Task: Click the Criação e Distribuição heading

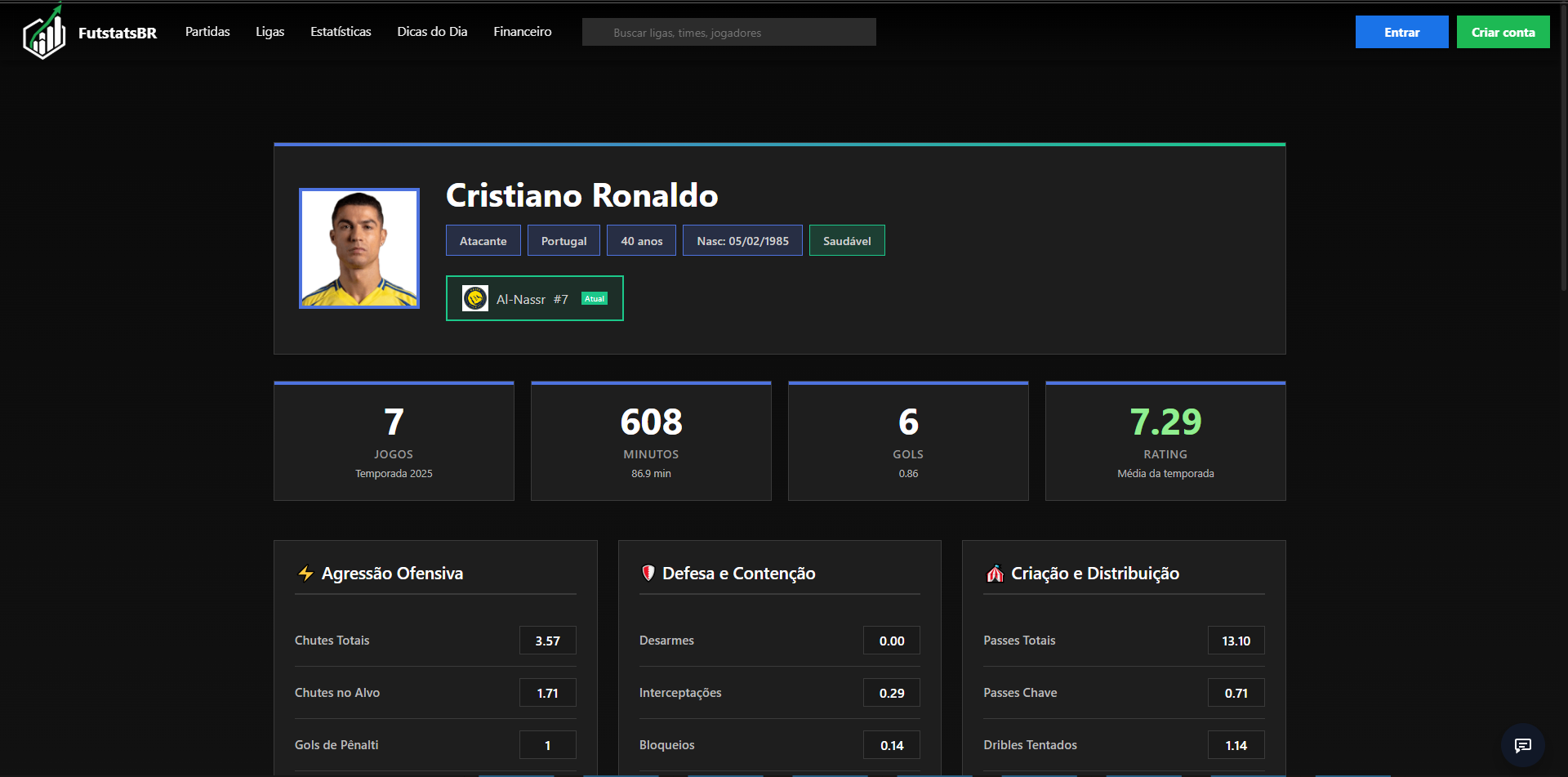Action: [1095, 574]
